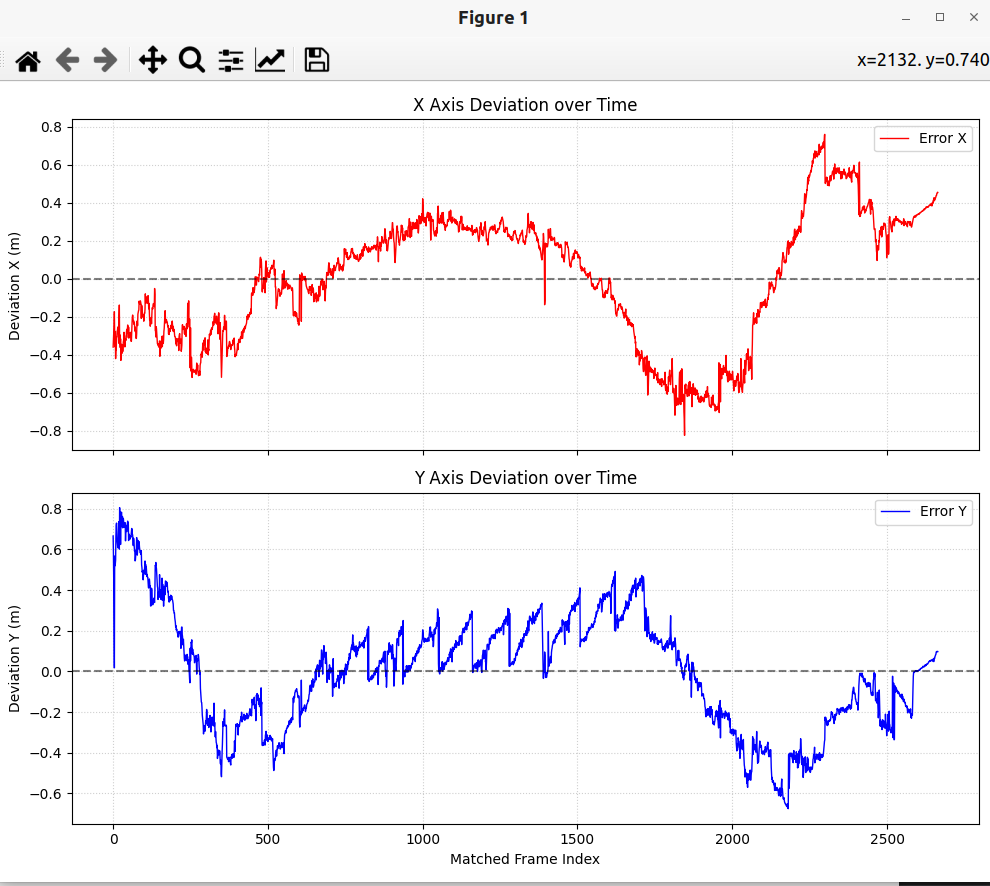This screenshot has width=990, height=886.
Task: Click the −0.8 tick on X plot
Action: click(46, 431)
